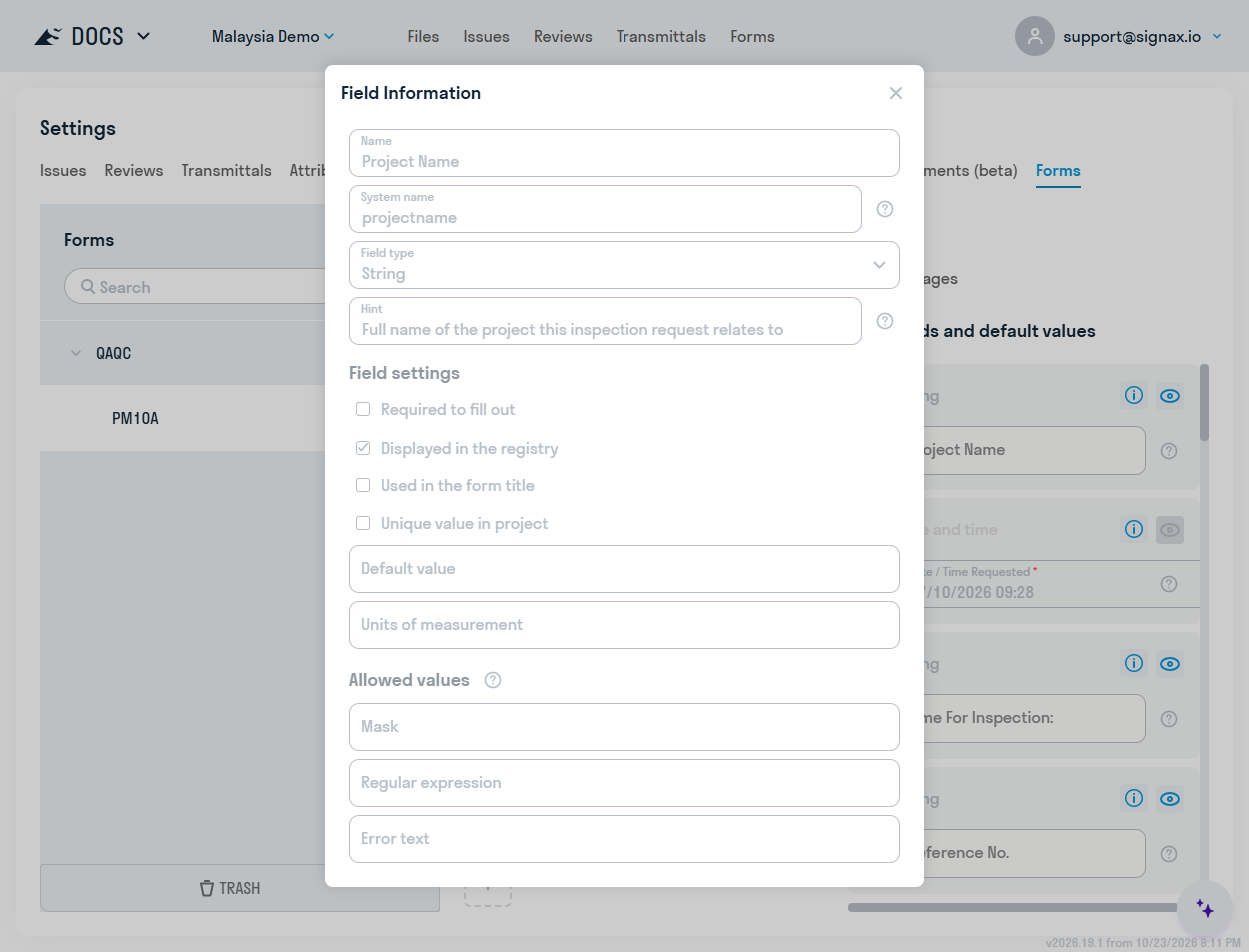Click the help icon next to Hint field
The image size is (1249, 952).
(885, 321)
